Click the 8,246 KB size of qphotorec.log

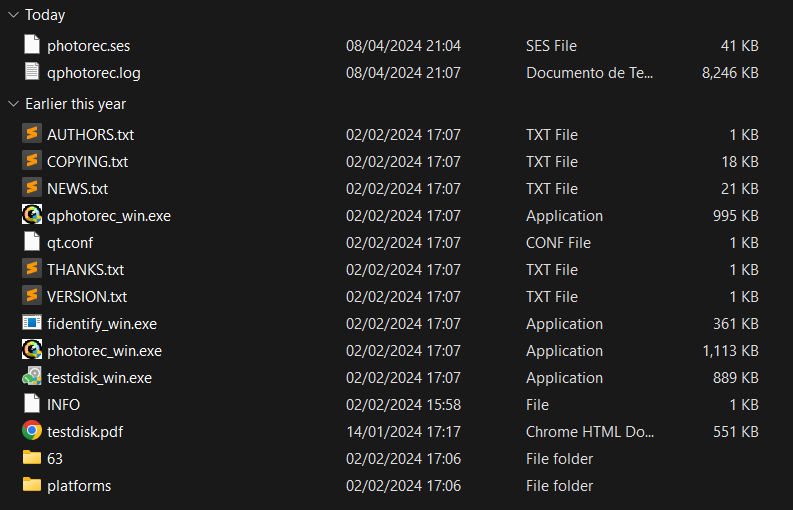tap(730, 73)
